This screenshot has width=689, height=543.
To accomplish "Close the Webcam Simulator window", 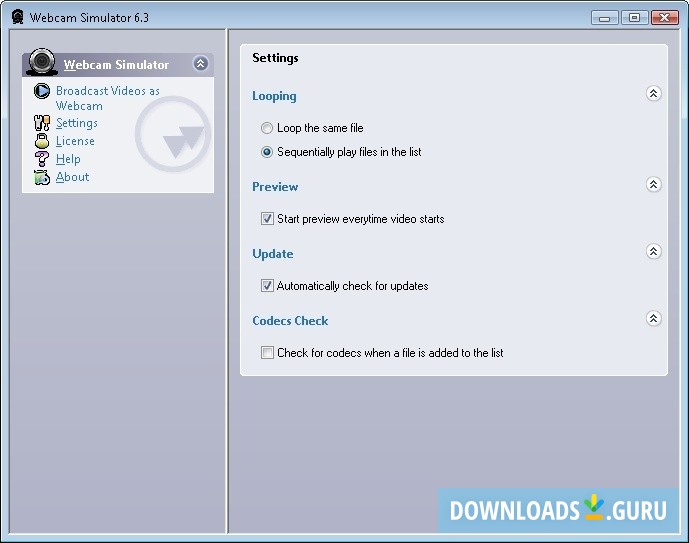I will (665, 18).
